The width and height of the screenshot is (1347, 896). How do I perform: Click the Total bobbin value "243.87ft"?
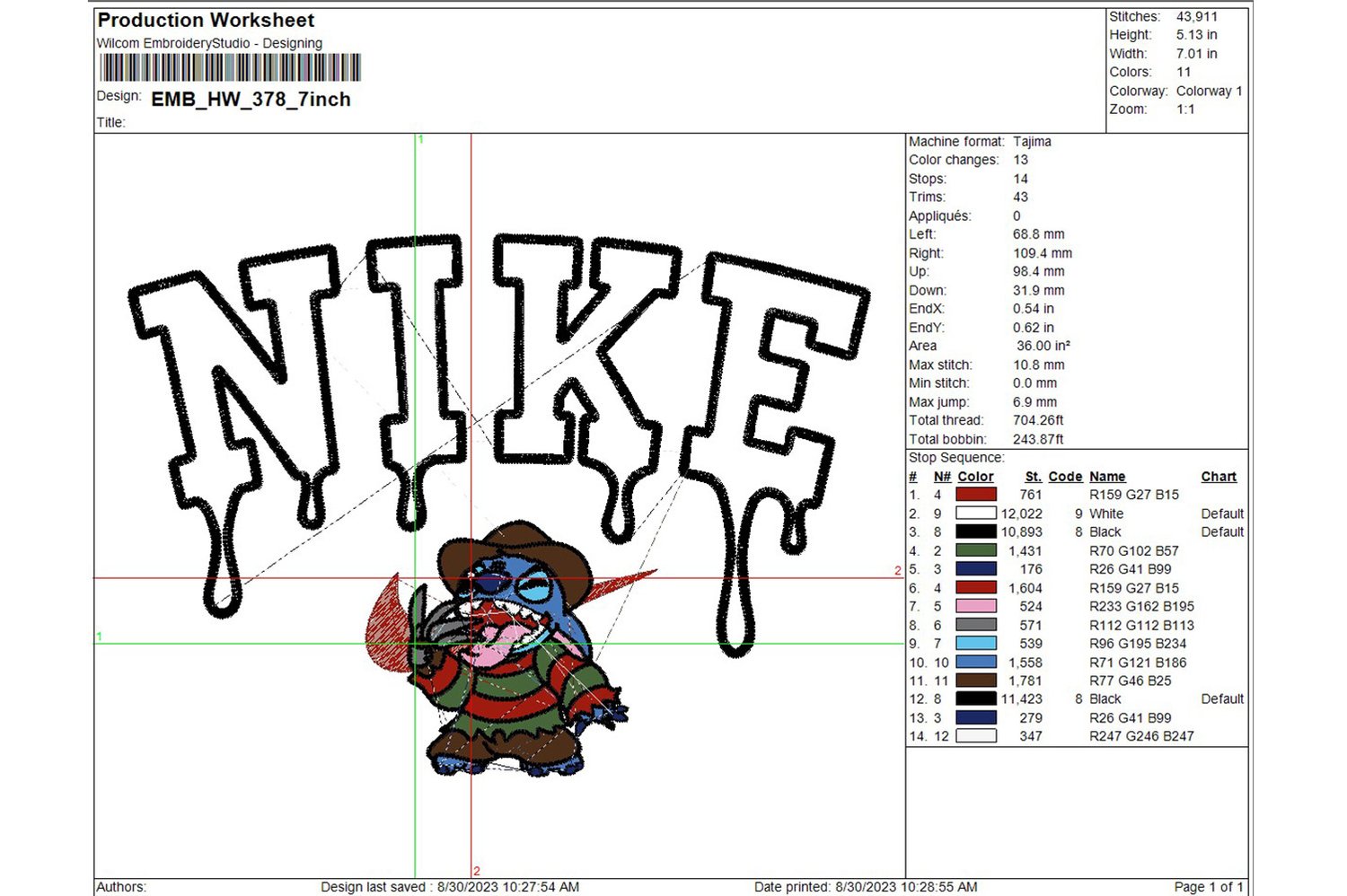[x=1038, y=439]
